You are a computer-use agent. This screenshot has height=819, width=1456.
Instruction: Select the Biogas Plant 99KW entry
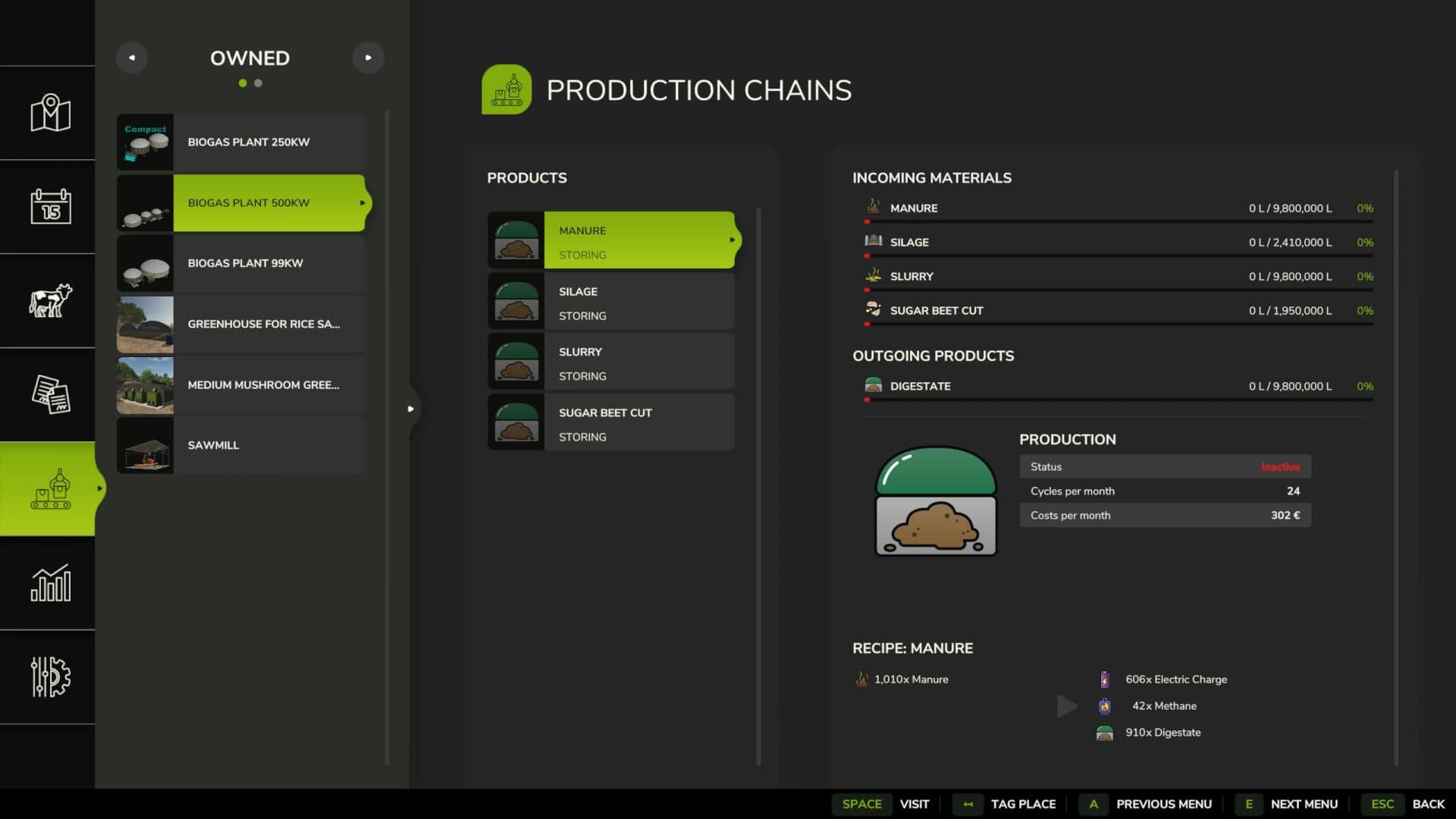point(240,263)
